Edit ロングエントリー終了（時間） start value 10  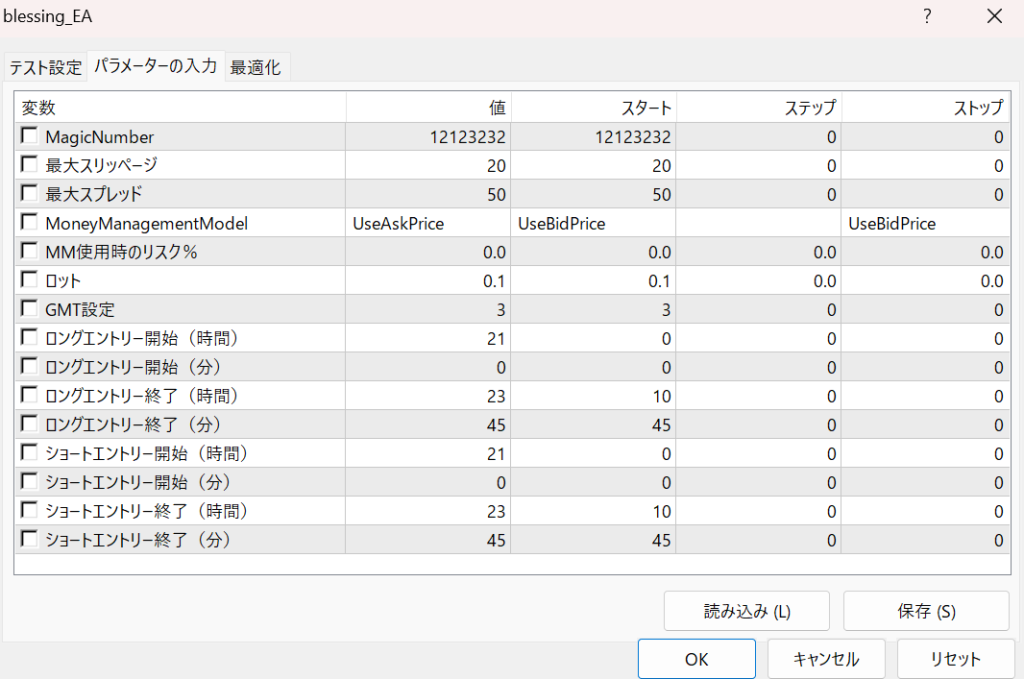[593, 396]
